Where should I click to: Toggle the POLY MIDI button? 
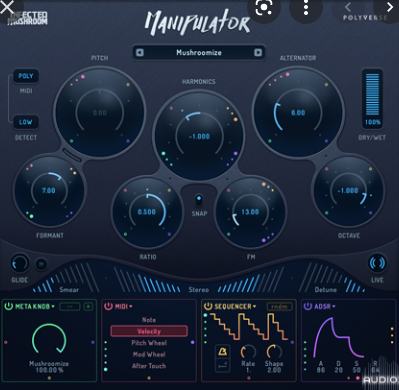point(26,76)
